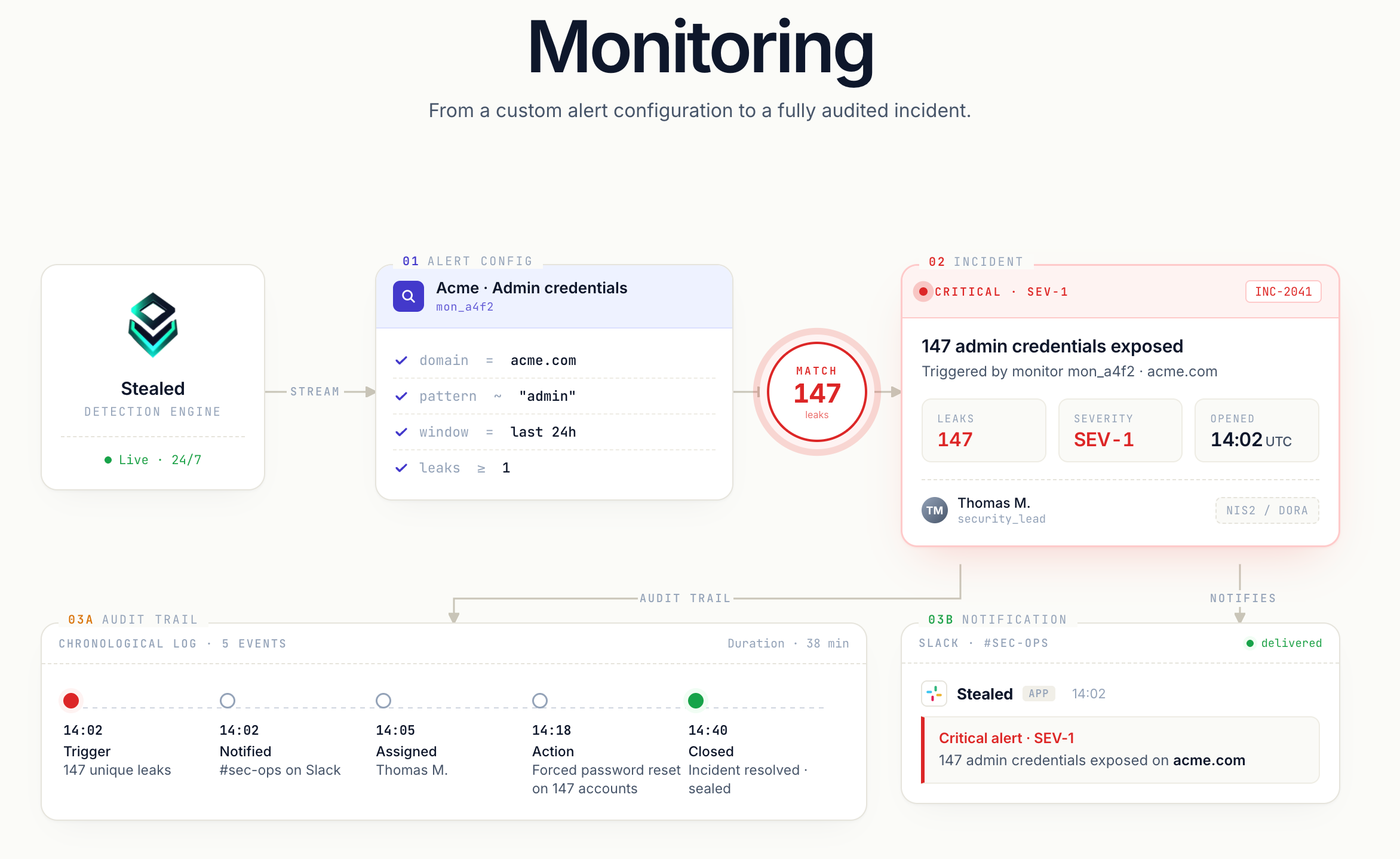Click the #sec-ops on Slack link
1400x859 pixels.
280,770
